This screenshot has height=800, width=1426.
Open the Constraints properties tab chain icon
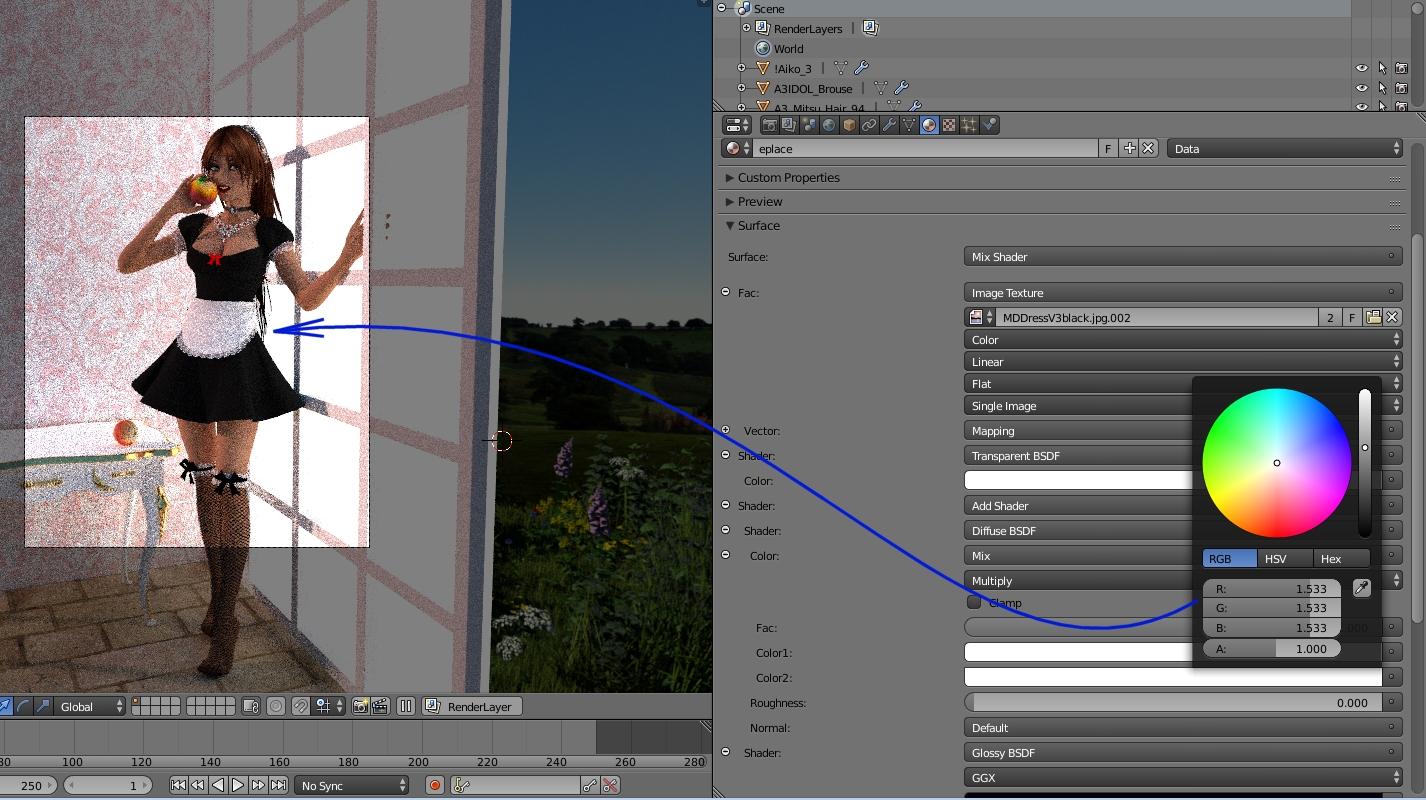coord(869,125)
